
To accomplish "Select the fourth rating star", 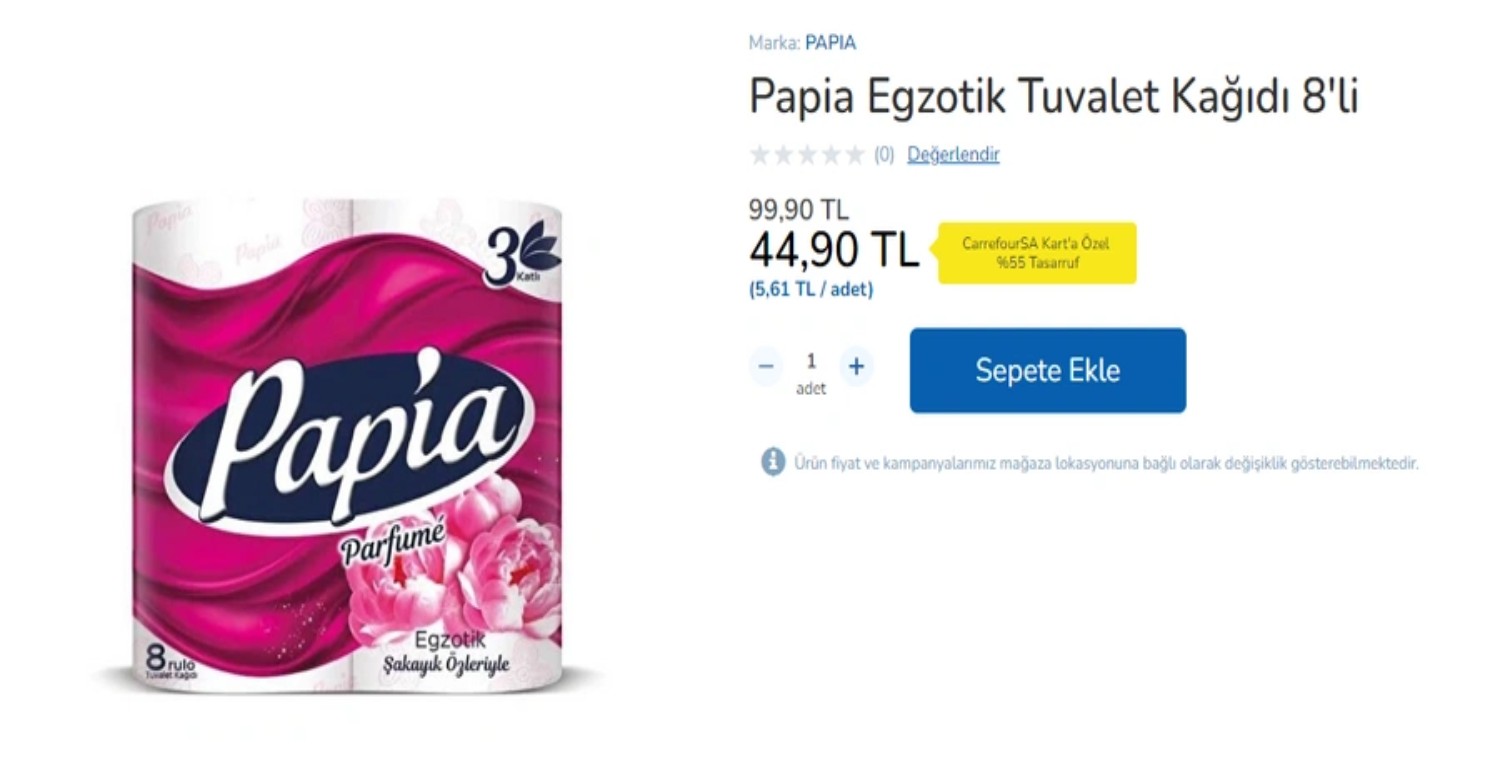I will tap(833, 154).
